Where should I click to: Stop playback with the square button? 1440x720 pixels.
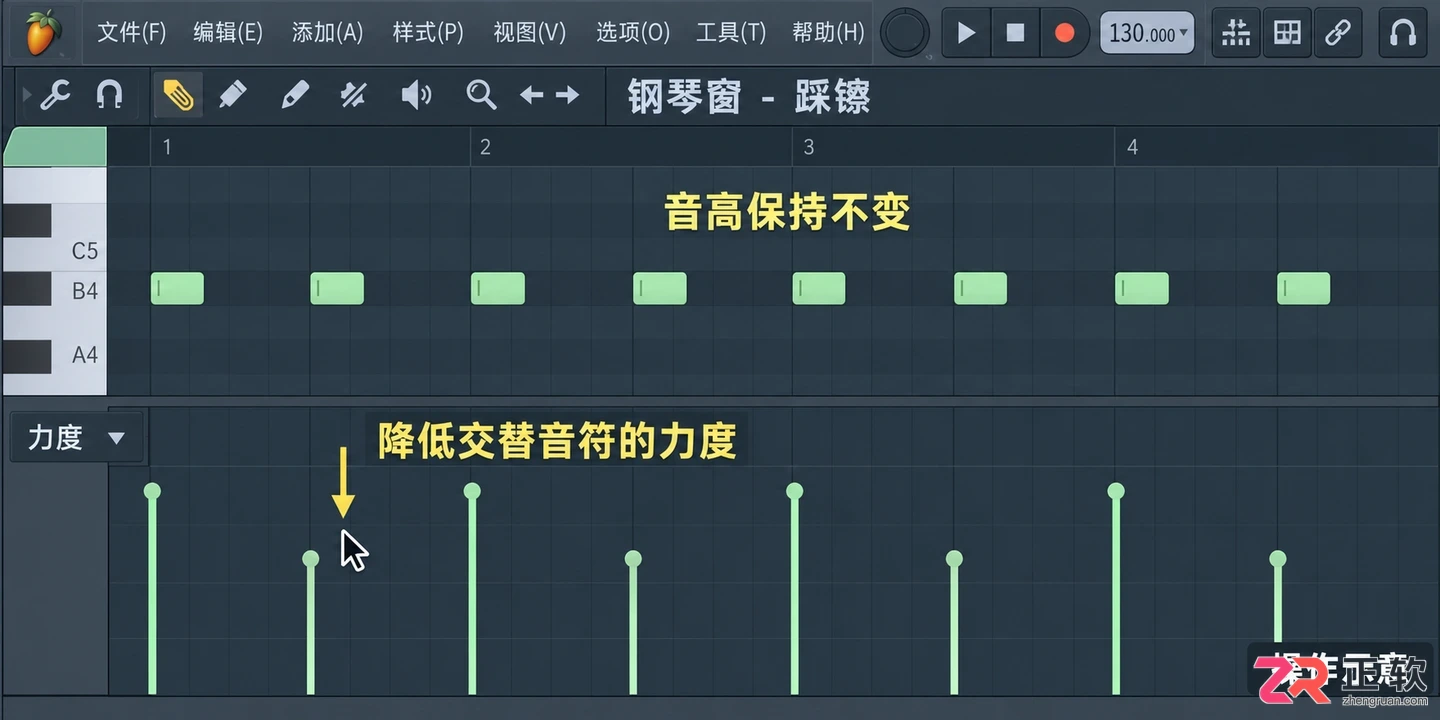coord(1015,33)
